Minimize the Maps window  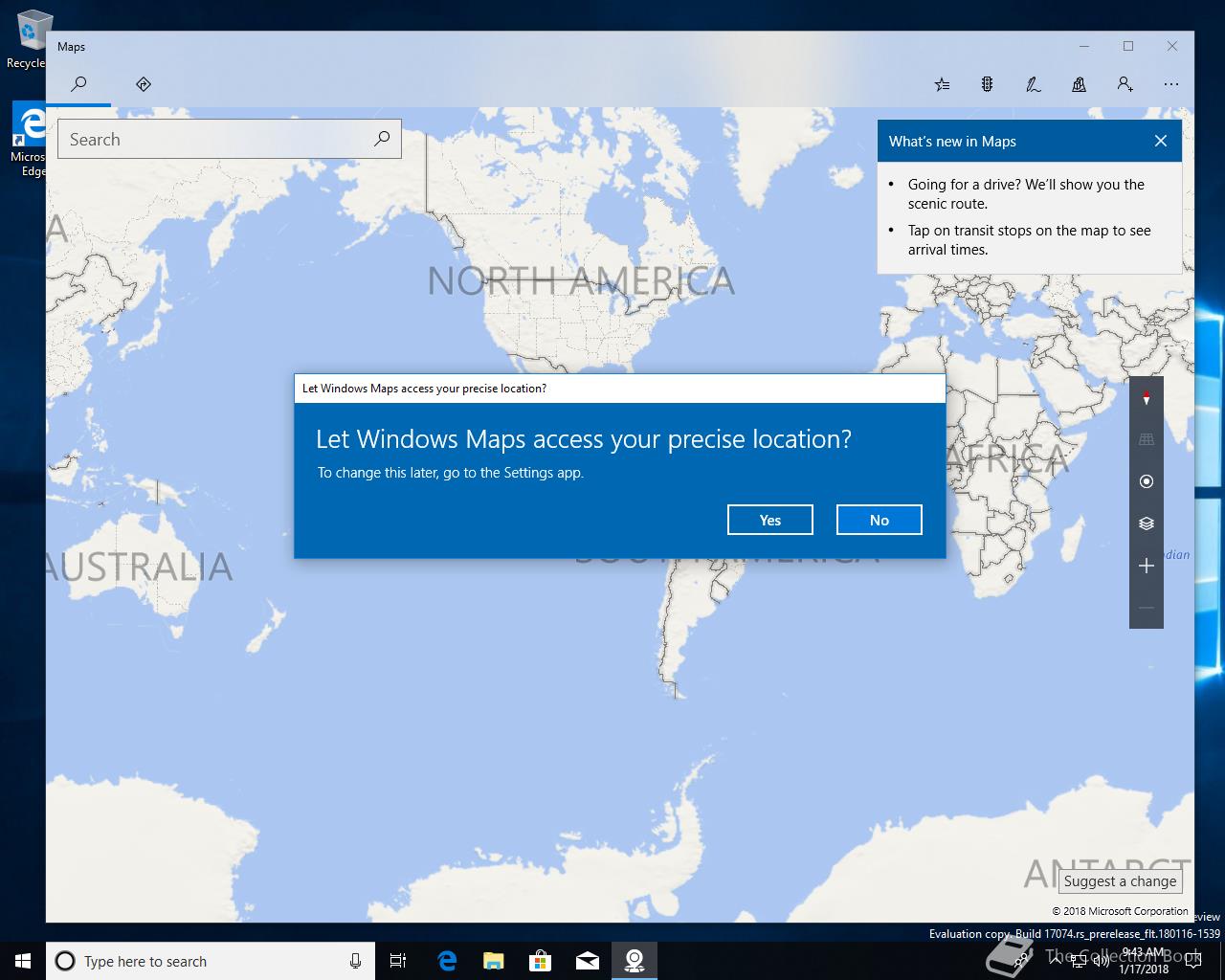coord(1085,46)
